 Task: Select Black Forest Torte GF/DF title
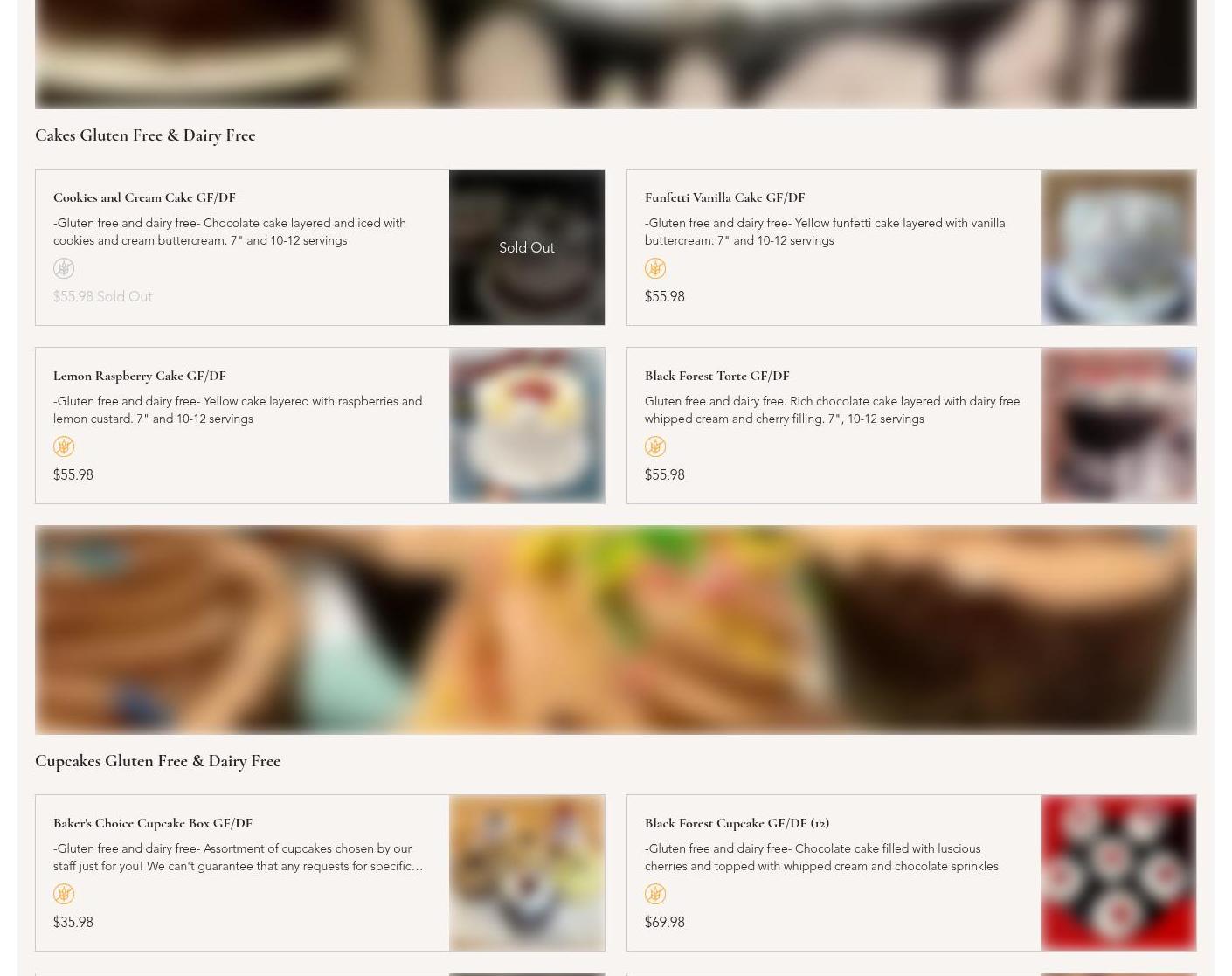pos(716,376)
